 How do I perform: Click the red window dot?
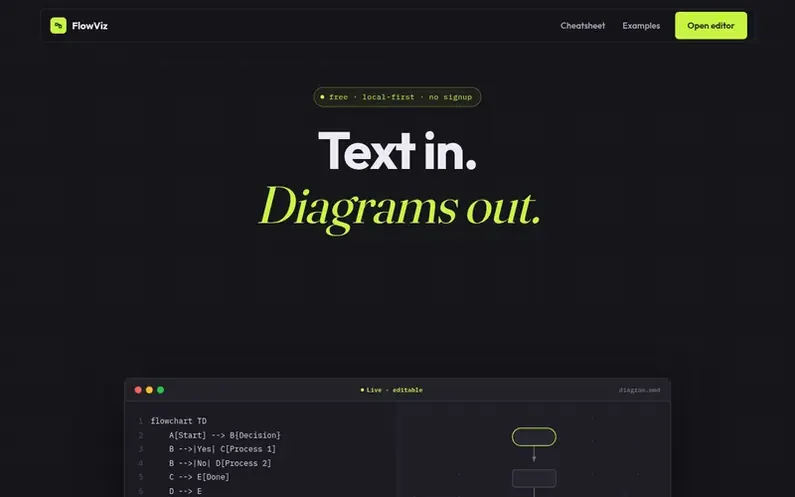coord(138,390)
